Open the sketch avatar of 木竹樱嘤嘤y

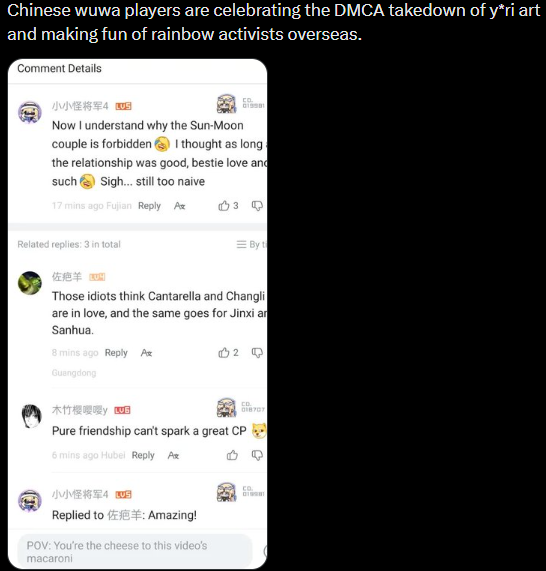(x=32, y=416)
